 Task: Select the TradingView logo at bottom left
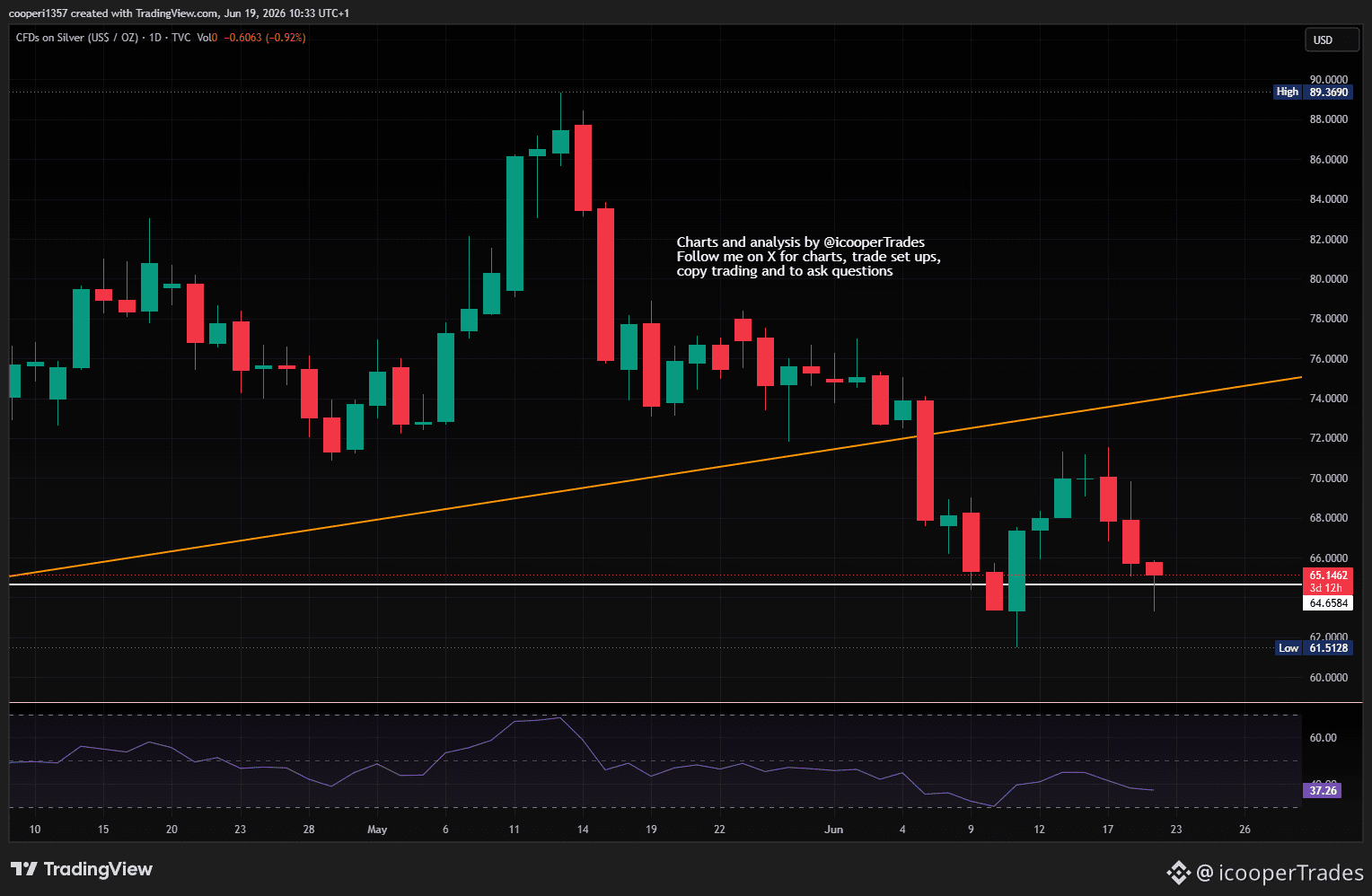click(82, 869)
